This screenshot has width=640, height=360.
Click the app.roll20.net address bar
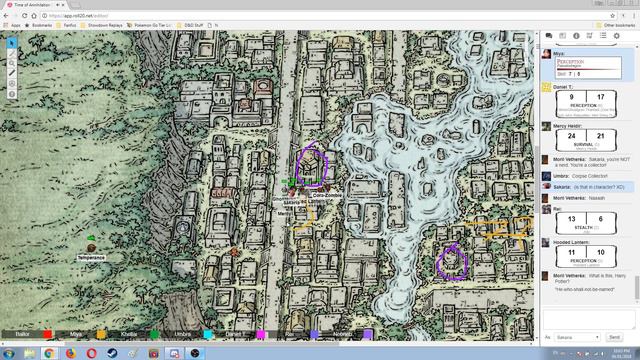327,16
